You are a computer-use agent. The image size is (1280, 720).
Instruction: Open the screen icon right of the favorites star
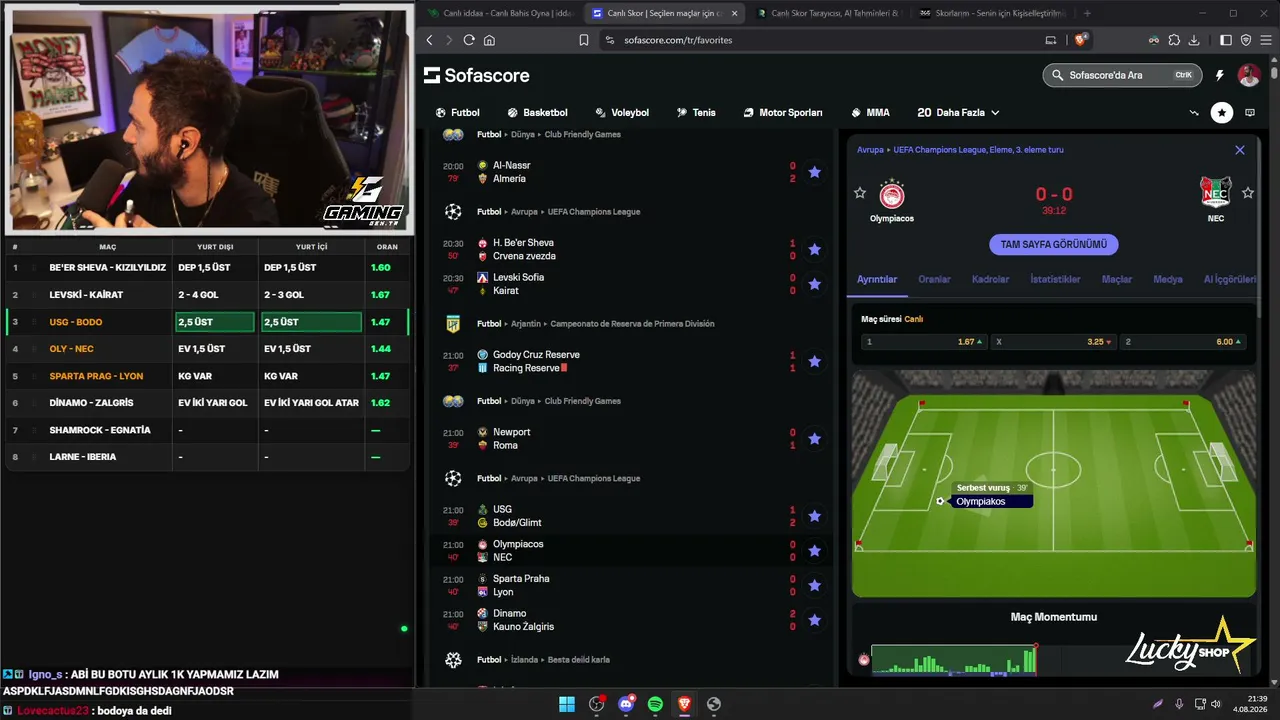coord(1250,113)
